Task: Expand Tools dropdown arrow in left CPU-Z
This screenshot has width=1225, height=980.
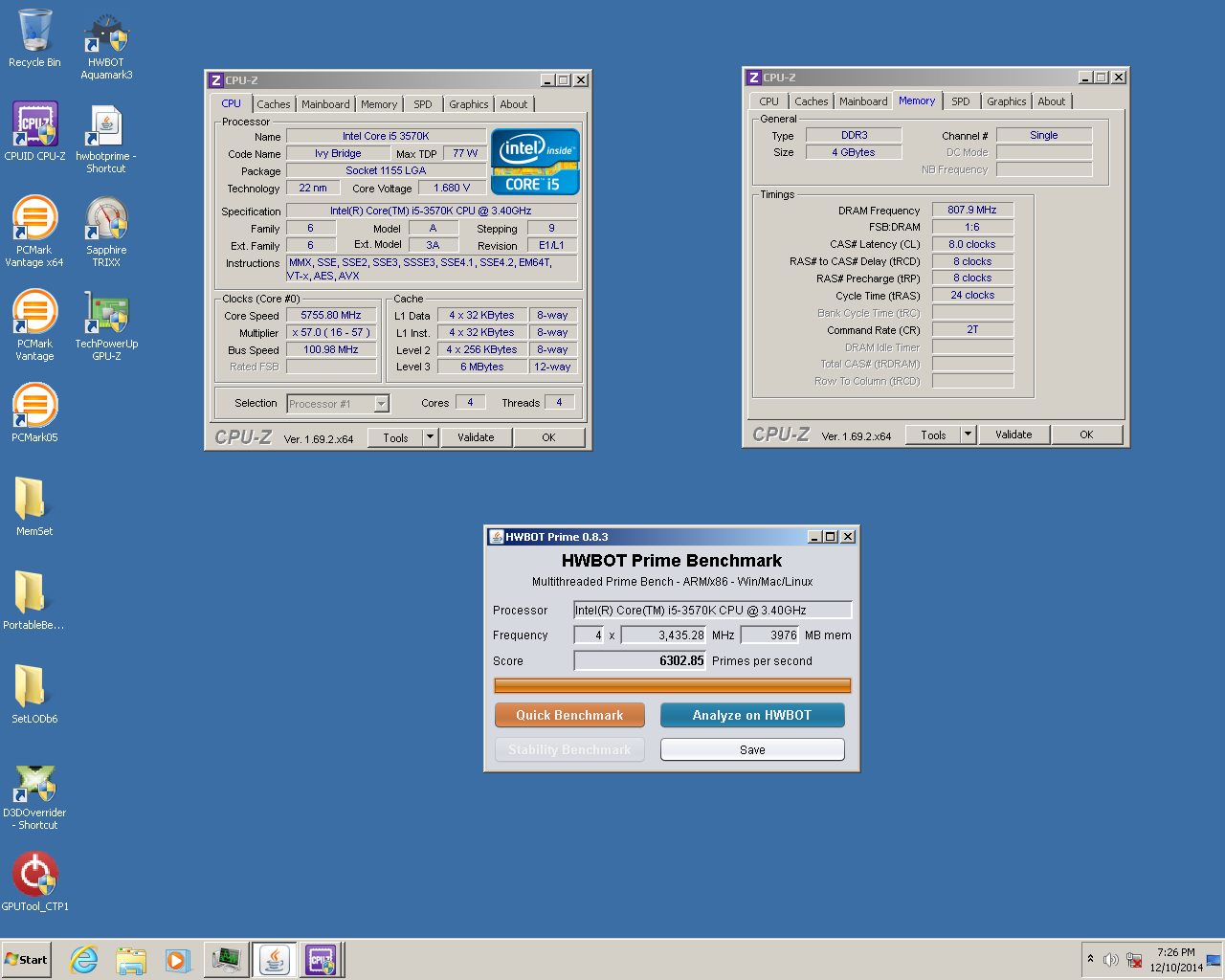Action: tap(431, 437)
